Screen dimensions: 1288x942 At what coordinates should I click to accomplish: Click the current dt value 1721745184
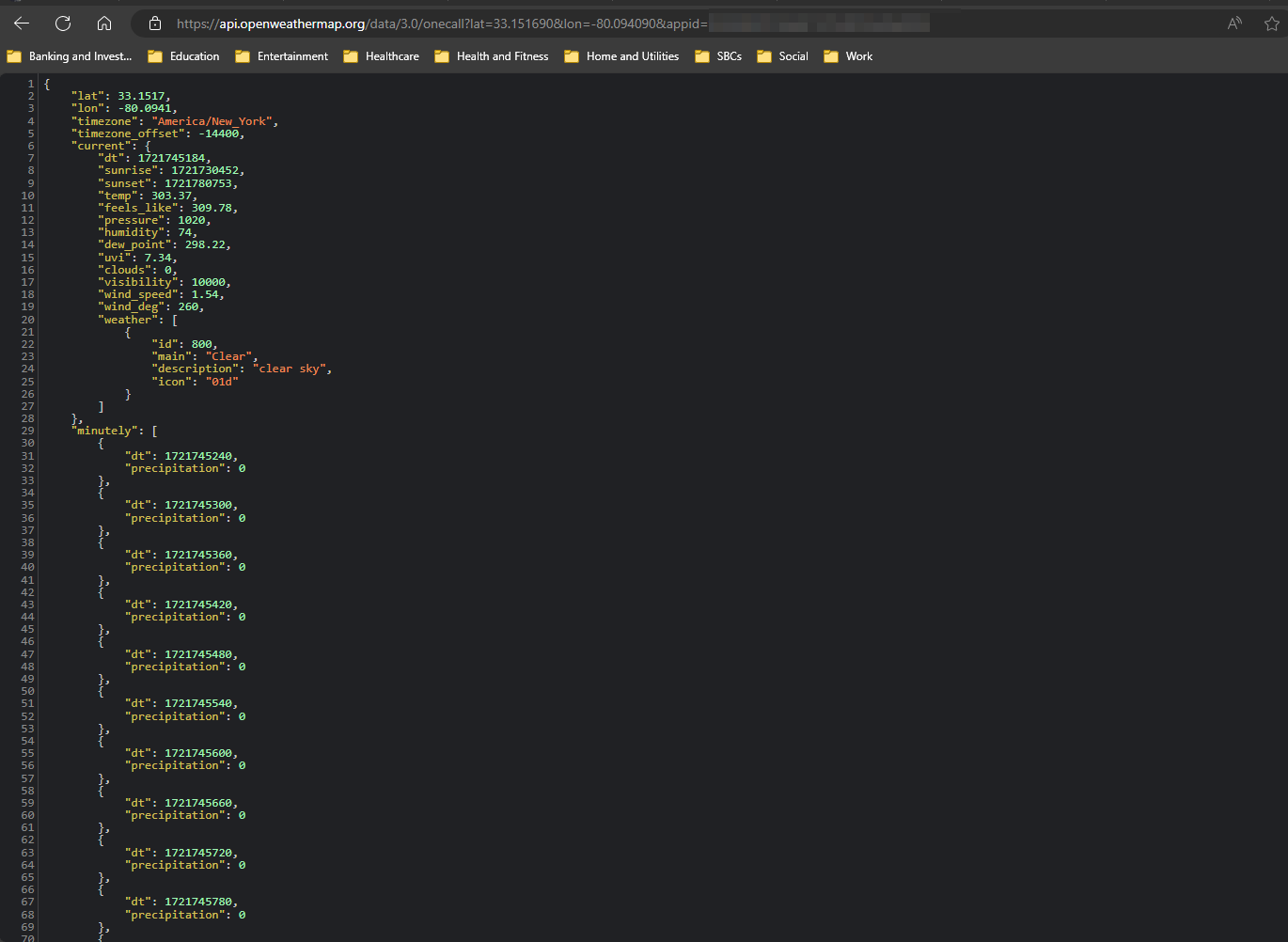click(x=171, y=158)
